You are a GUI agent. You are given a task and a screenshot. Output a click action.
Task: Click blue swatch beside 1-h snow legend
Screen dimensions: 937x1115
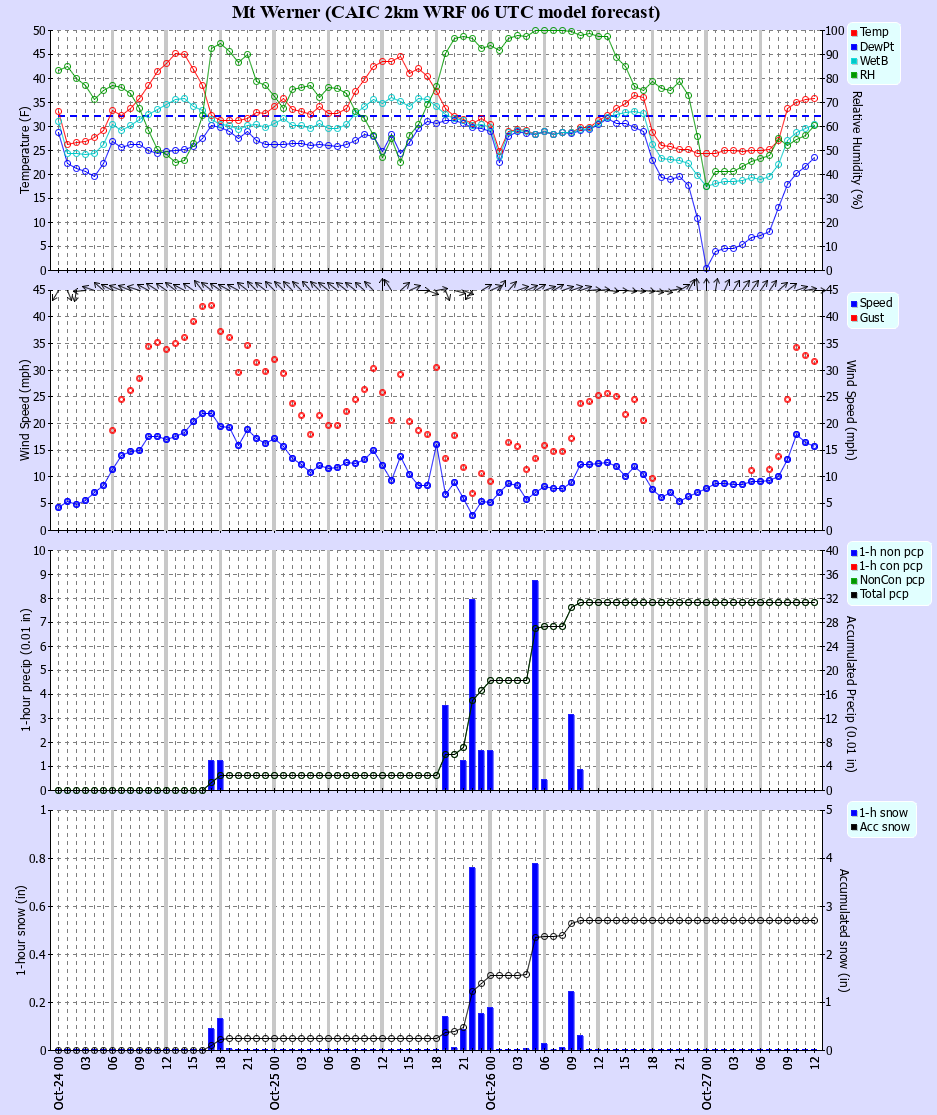[854, 813]
